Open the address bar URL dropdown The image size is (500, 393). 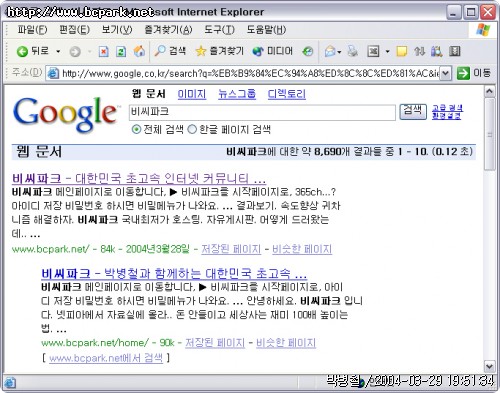(x=446, y=73)
